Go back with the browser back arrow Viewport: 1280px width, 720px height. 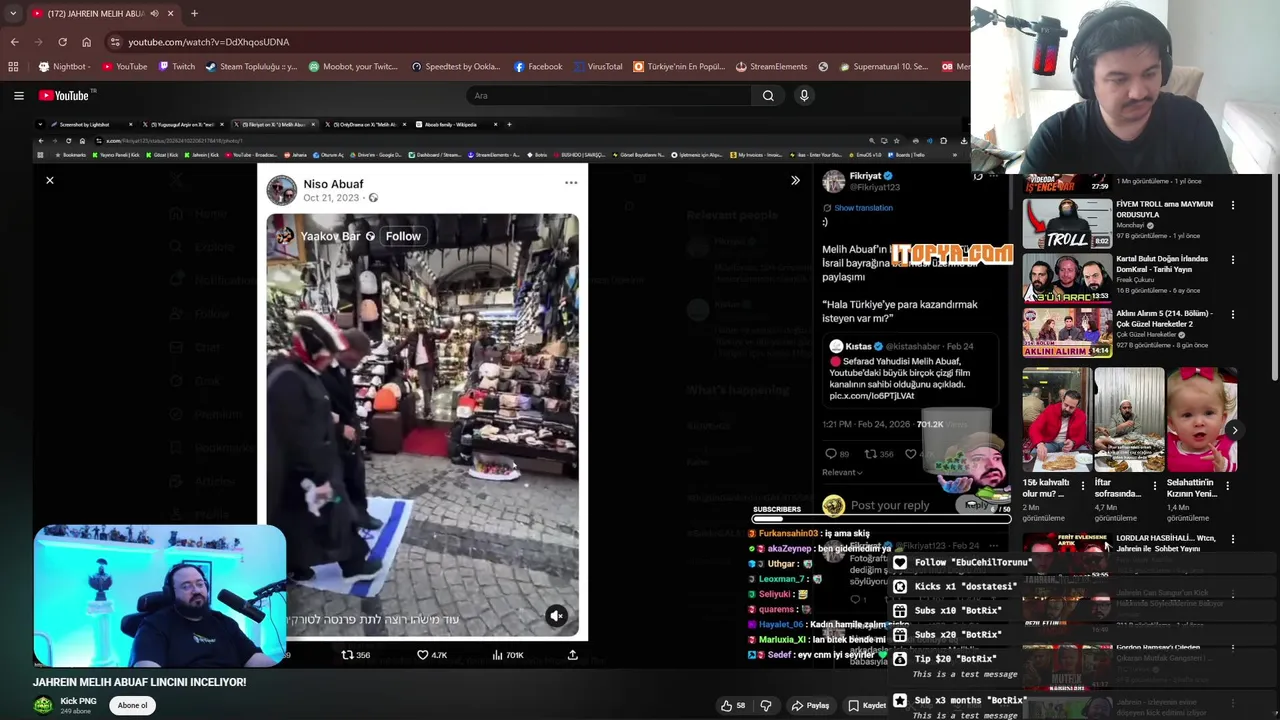coord(14,42)
